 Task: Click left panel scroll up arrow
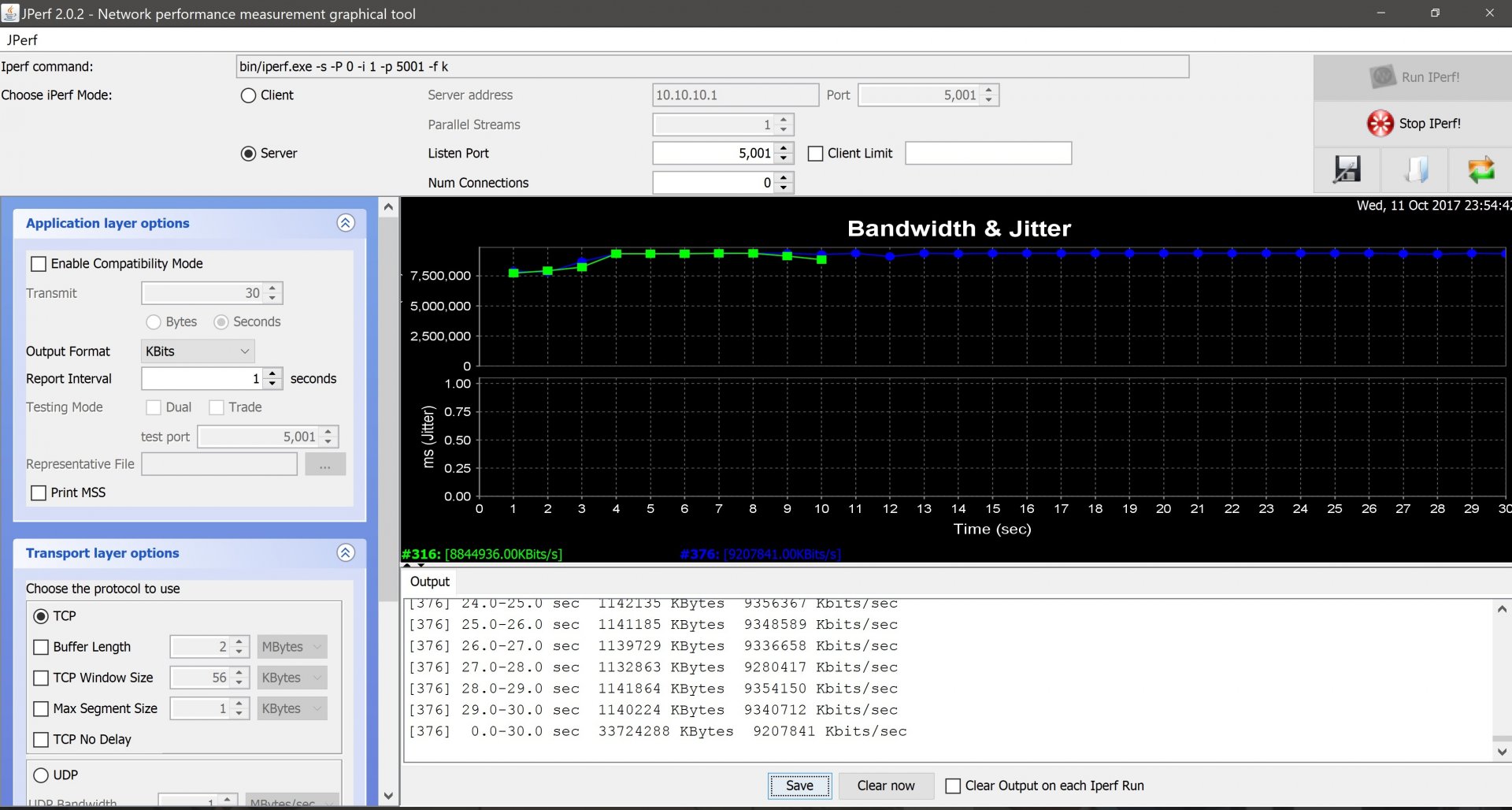388,207
